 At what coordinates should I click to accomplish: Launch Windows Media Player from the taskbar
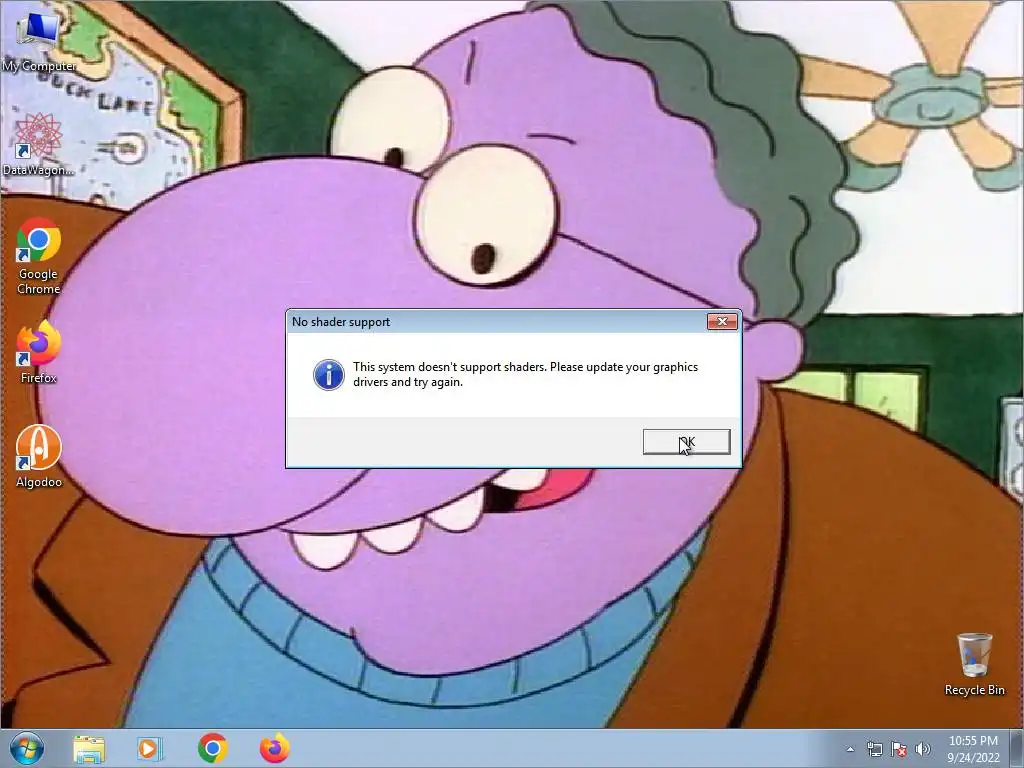[x=149, y=748]
